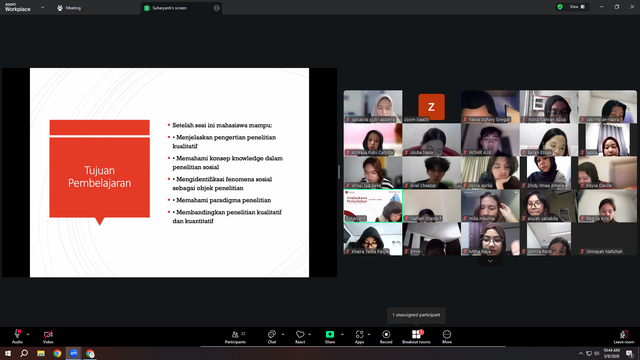Click the gallery panel resize handle
The width and height of the screenshot is (640, 360).
pyautogui.click(x=339, y=172)
